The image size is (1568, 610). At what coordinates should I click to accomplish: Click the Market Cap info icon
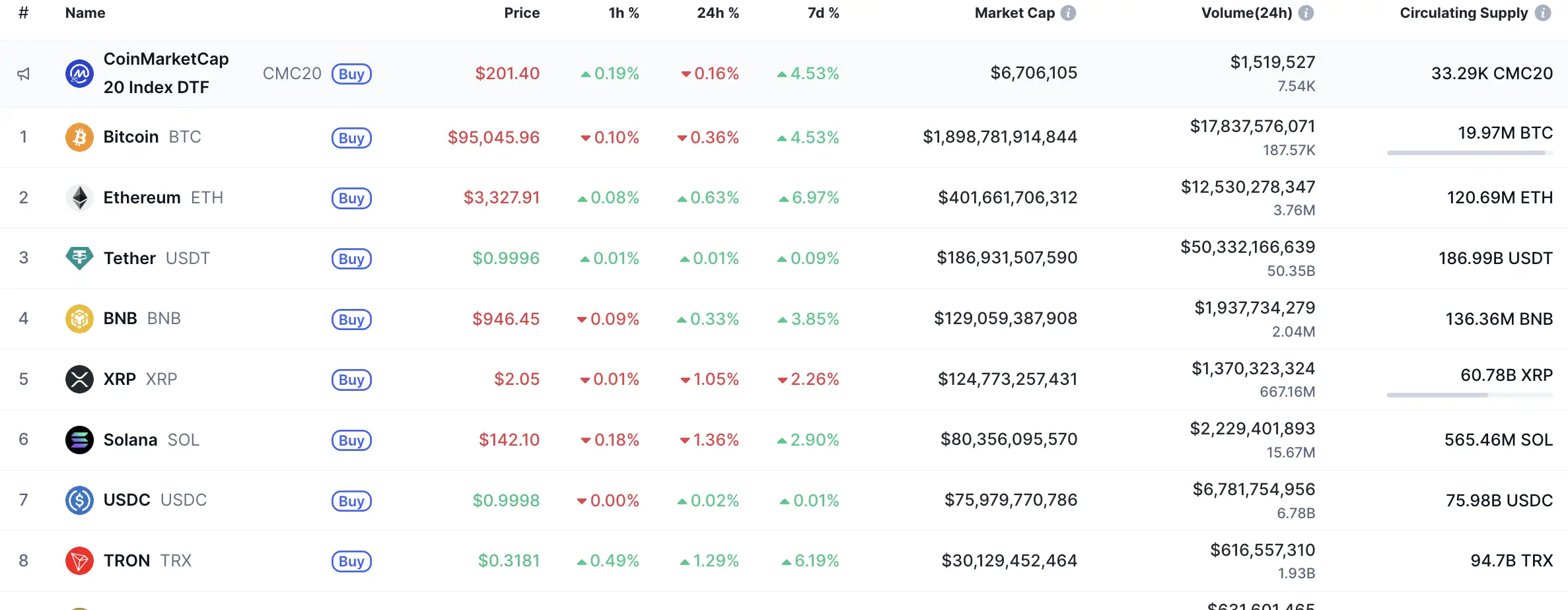[x=1068, y=13]
